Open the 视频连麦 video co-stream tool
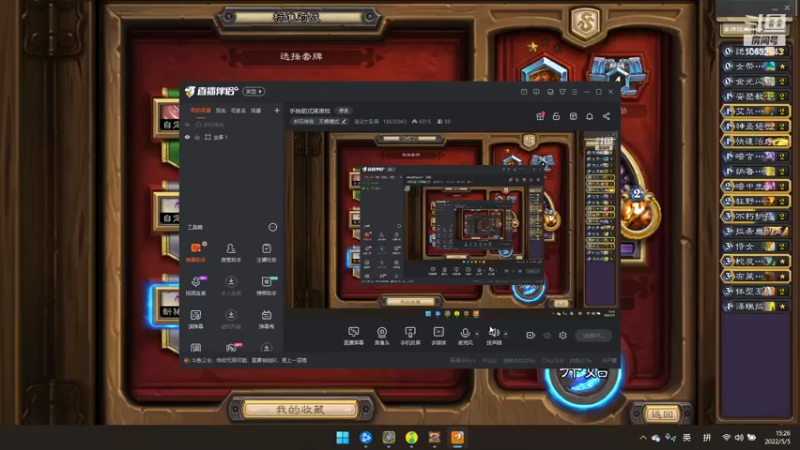The height and width of the screenshot is (450, 800). click(x=196, y=286)
